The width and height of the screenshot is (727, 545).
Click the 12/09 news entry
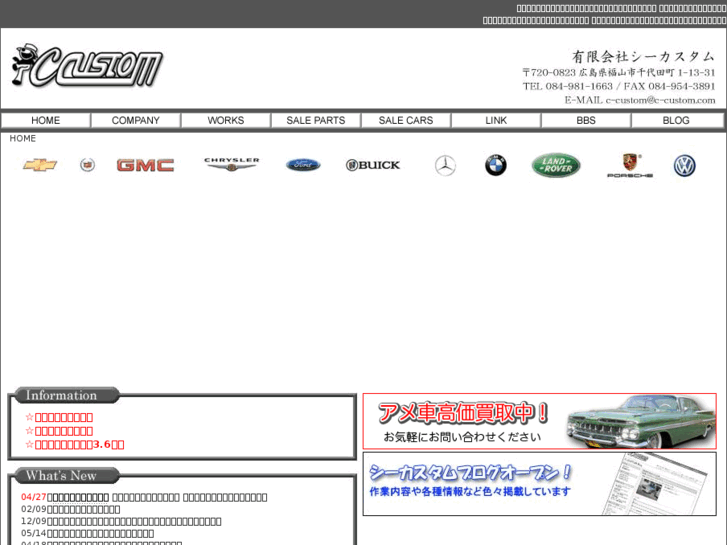coord(121,521)
